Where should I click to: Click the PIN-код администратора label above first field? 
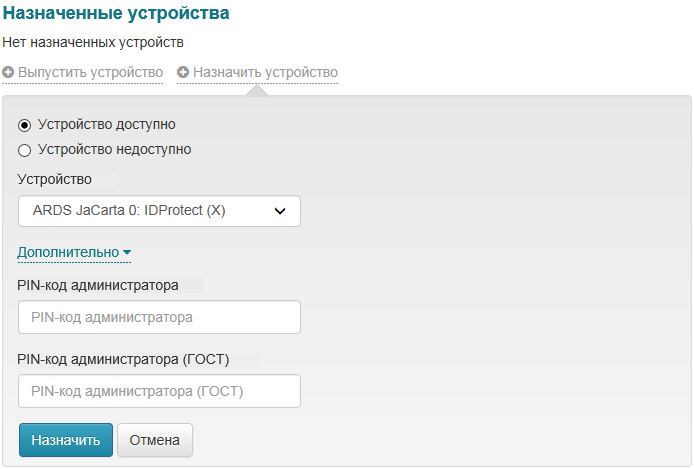[98, 285]
